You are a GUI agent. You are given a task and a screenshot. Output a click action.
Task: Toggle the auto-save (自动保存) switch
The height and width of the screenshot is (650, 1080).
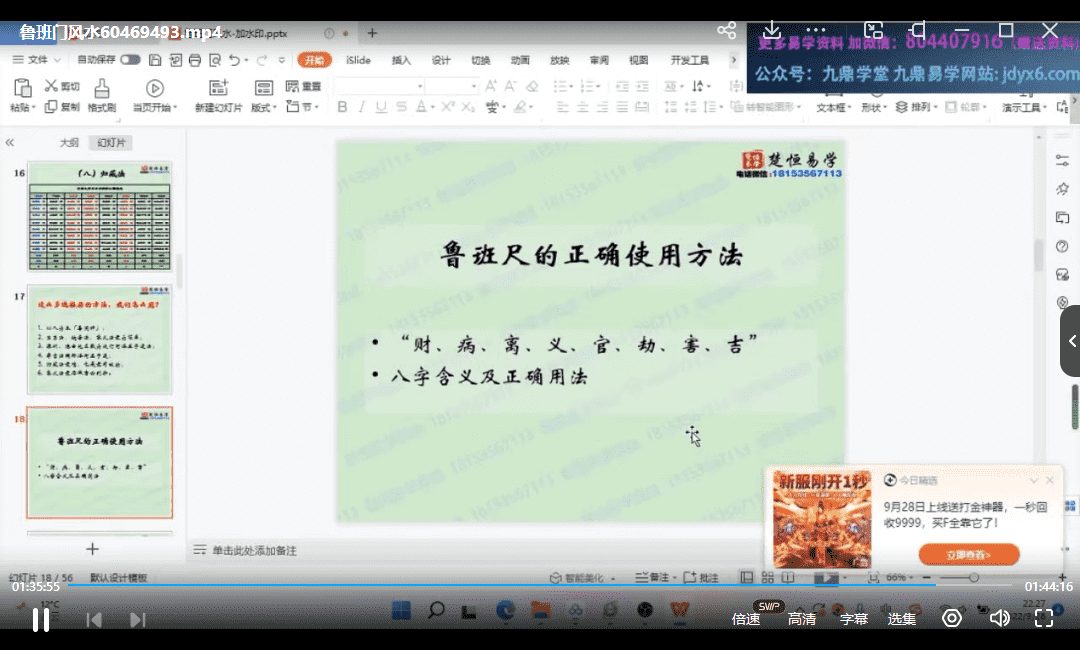(130, 60)
